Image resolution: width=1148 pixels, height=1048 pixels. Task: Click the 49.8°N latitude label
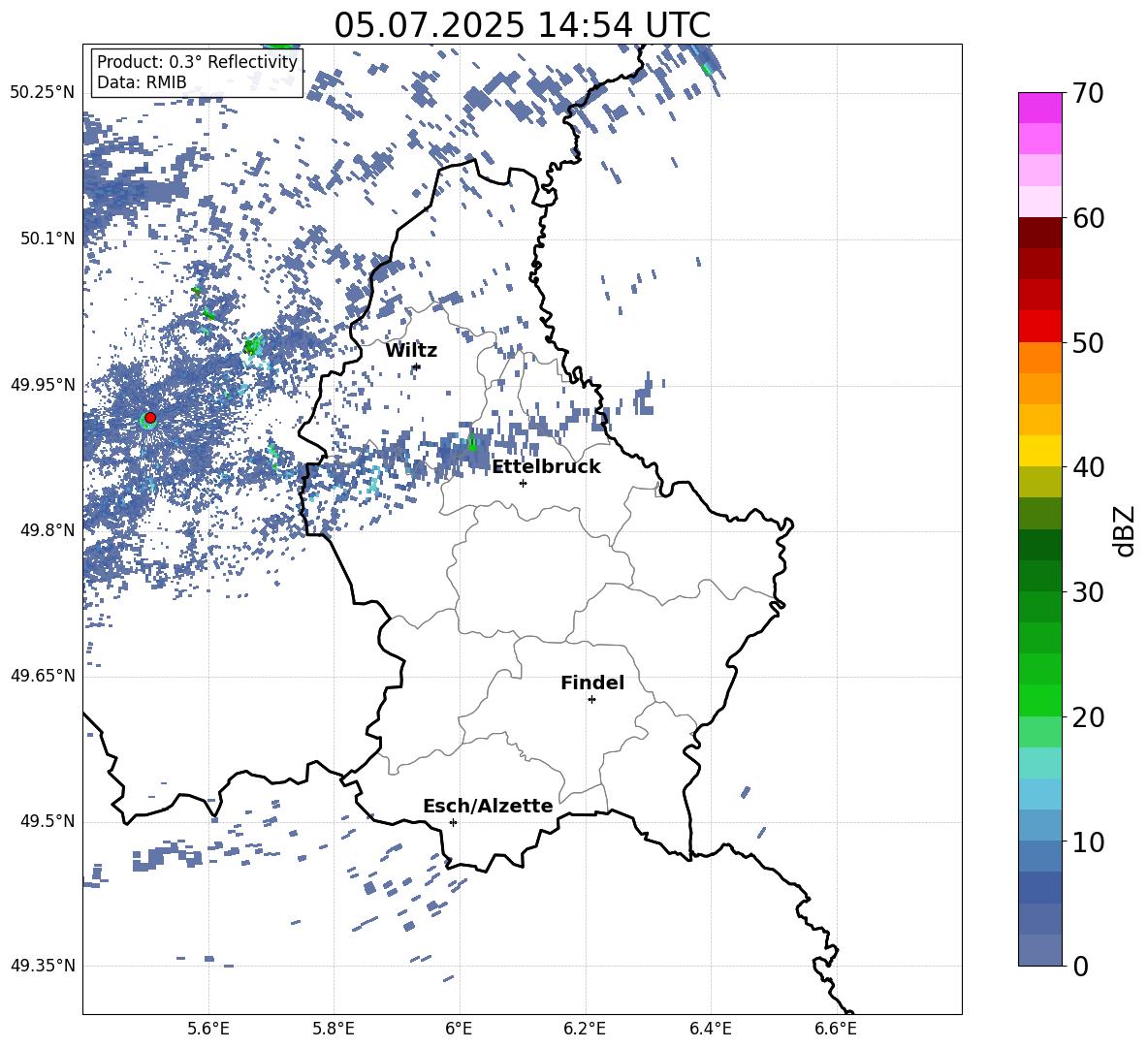48,530
